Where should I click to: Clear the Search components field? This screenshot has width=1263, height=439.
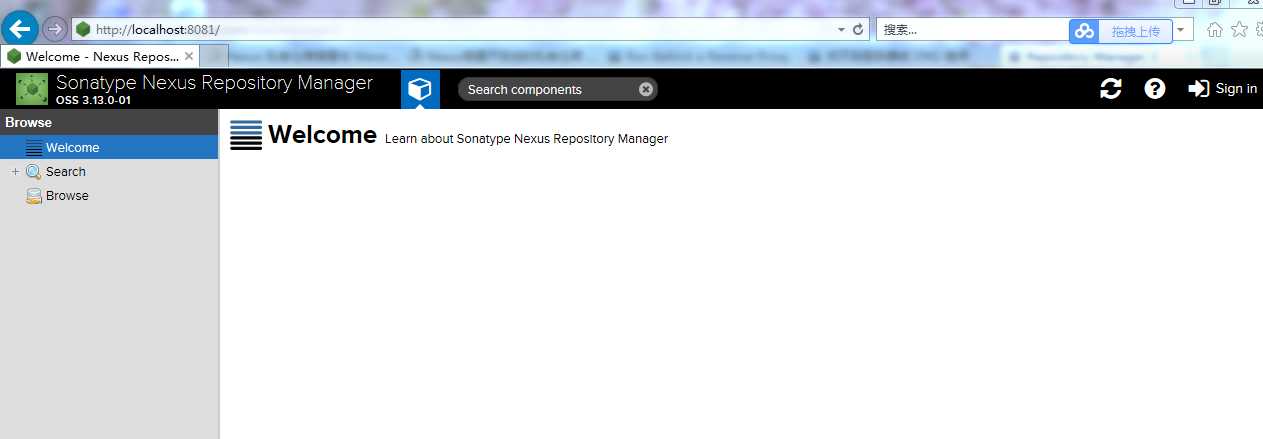click(x=646, y=89)
